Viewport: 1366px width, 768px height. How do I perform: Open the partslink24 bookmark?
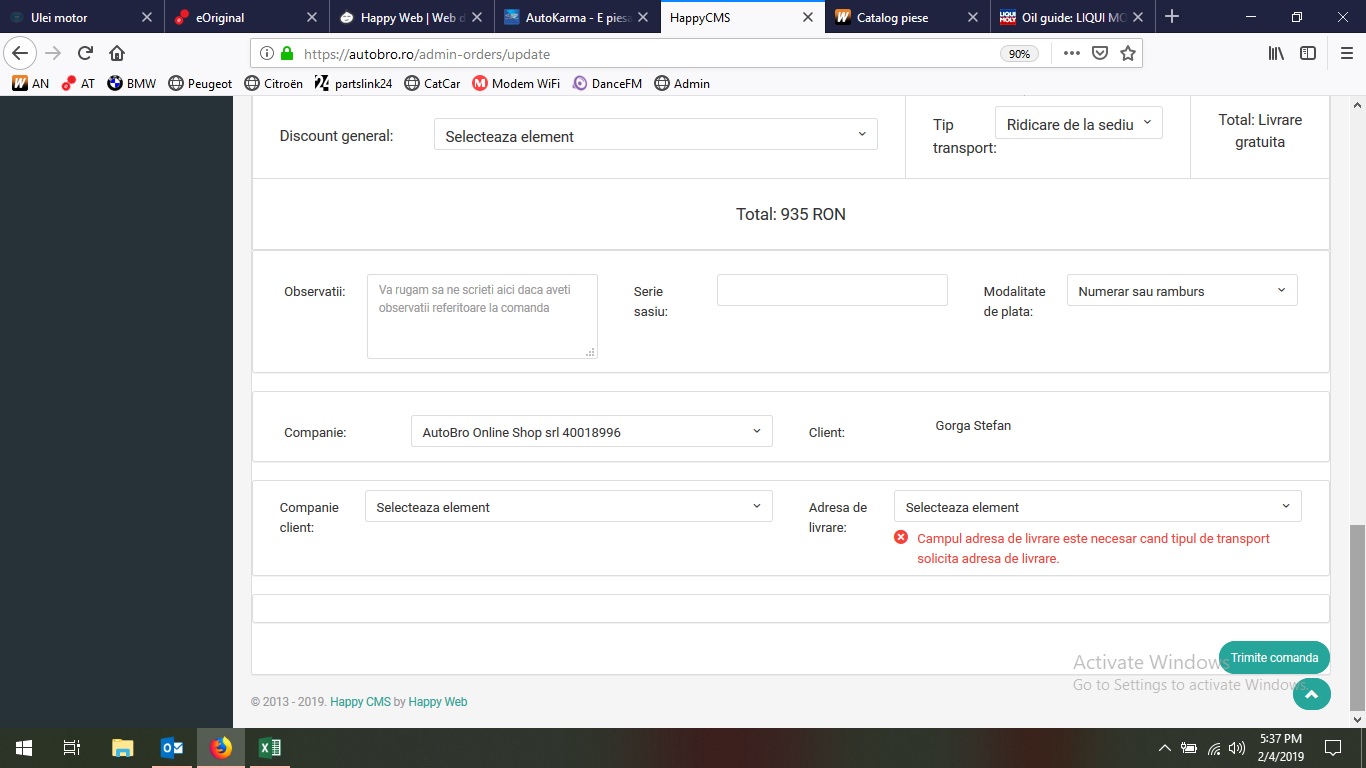(x=354, y=83)
